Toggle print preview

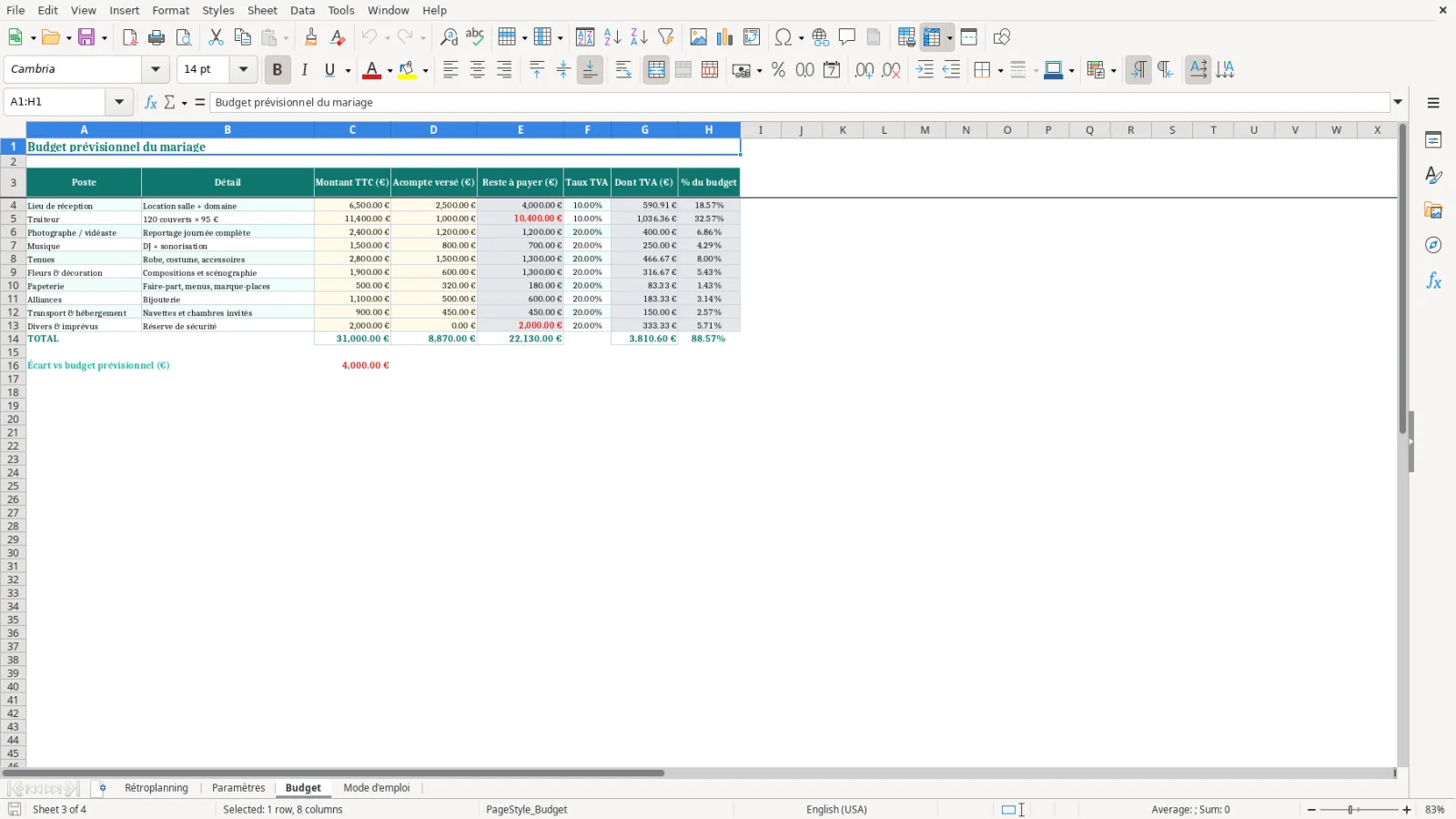tap(184, 37)
